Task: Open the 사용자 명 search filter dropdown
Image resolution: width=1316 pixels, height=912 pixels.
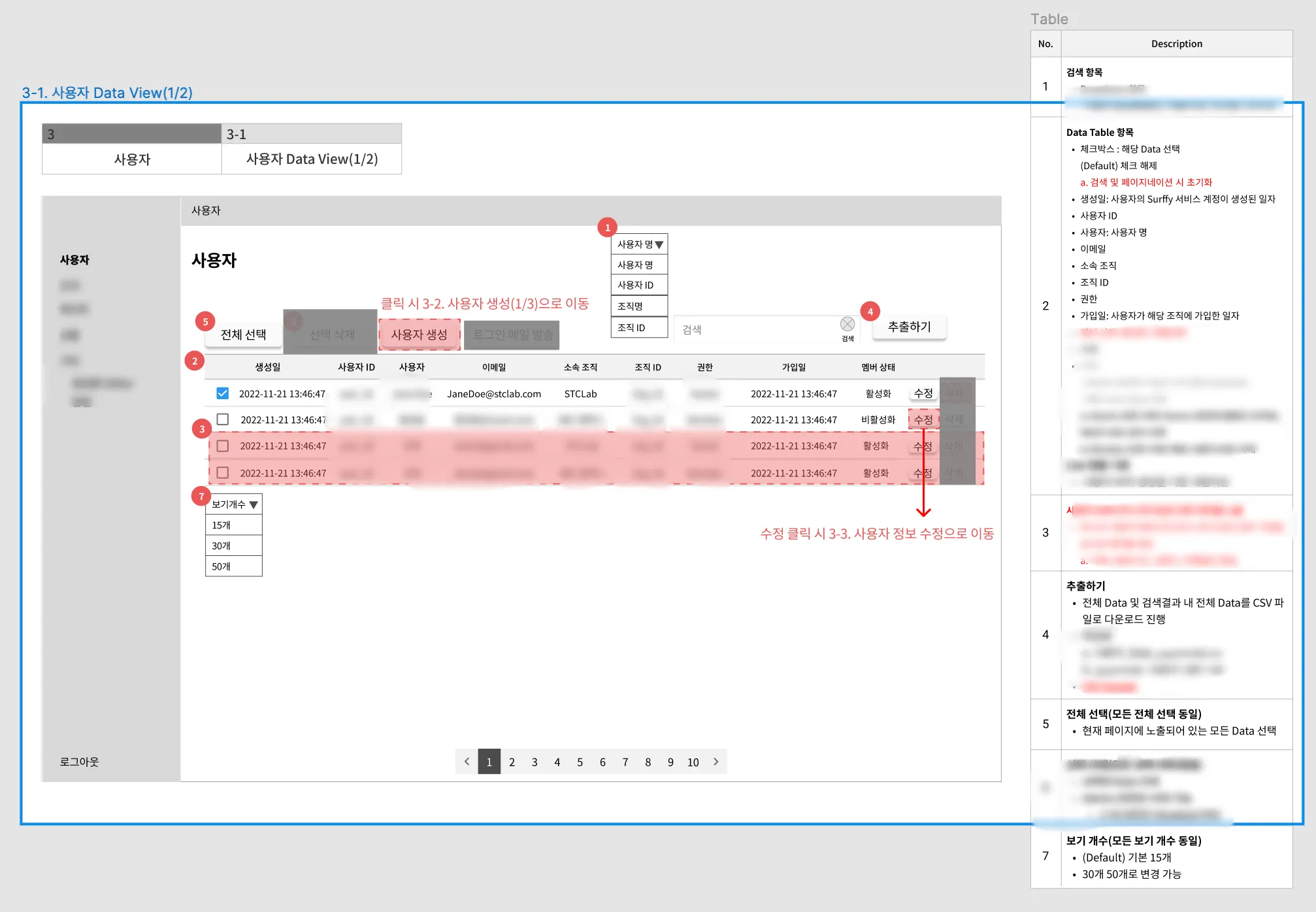Action: [639, 244]
